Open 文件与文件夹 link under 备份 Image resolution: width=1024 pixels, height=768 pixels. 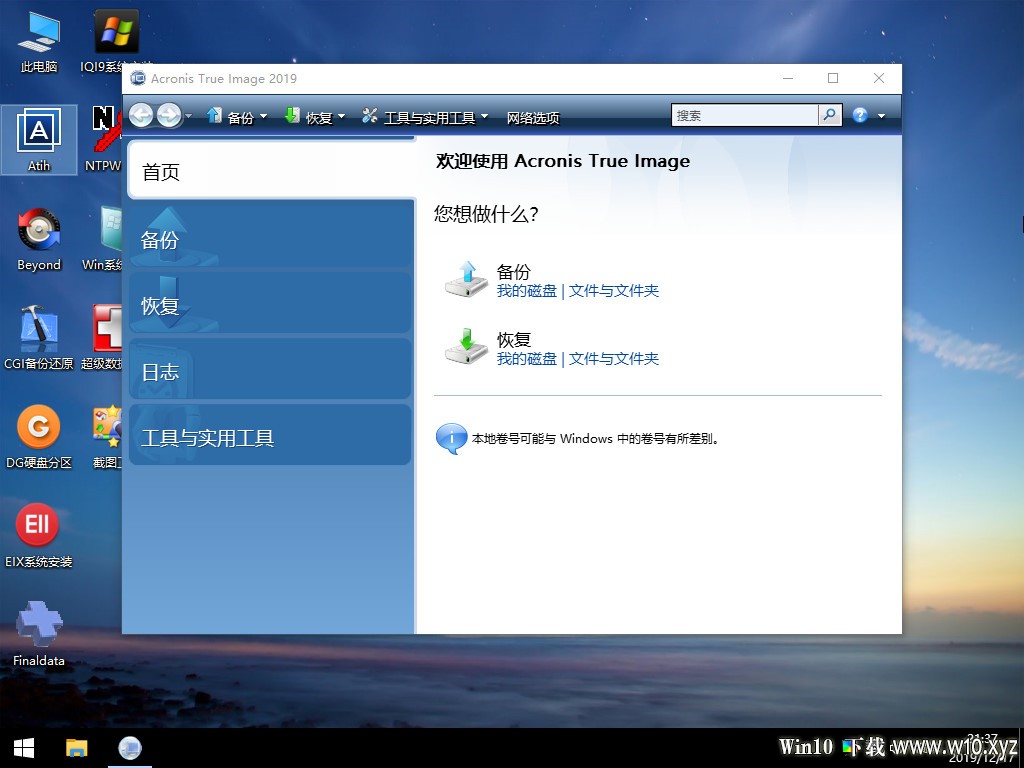tap(613, 291)
